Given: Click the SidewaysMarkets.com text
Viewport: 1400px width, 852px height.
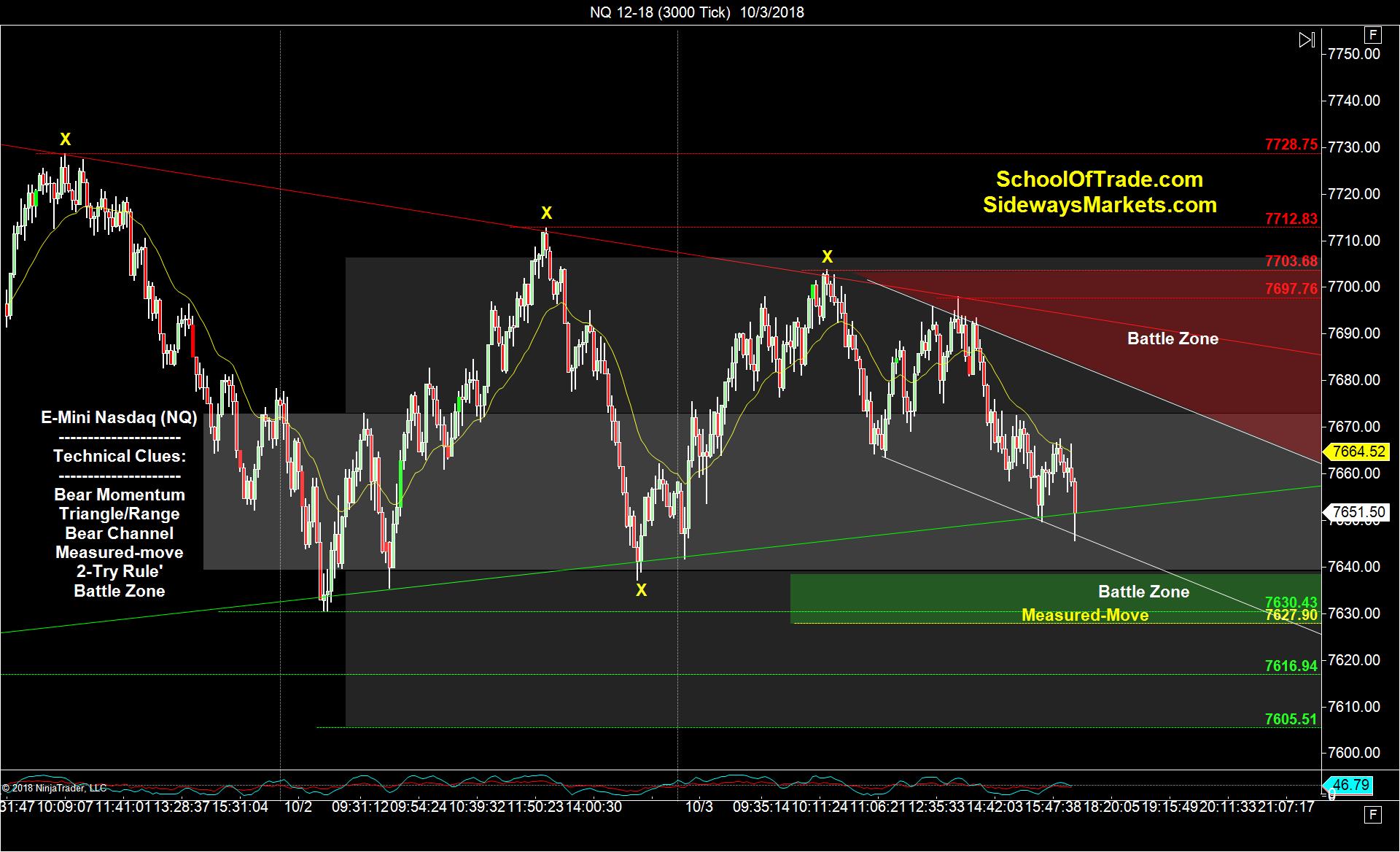Looking at the screenshot, I should pos(1100,205).
